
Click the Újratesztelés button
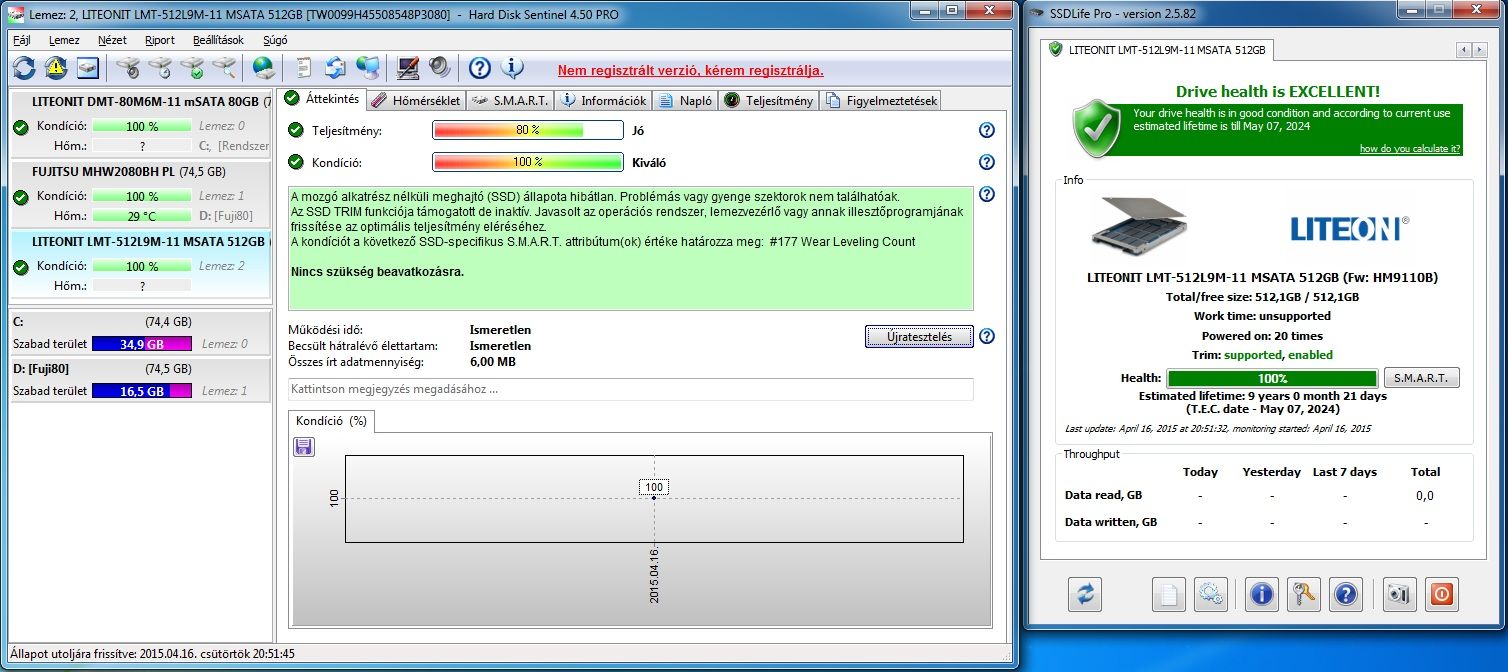pos(918,337)
